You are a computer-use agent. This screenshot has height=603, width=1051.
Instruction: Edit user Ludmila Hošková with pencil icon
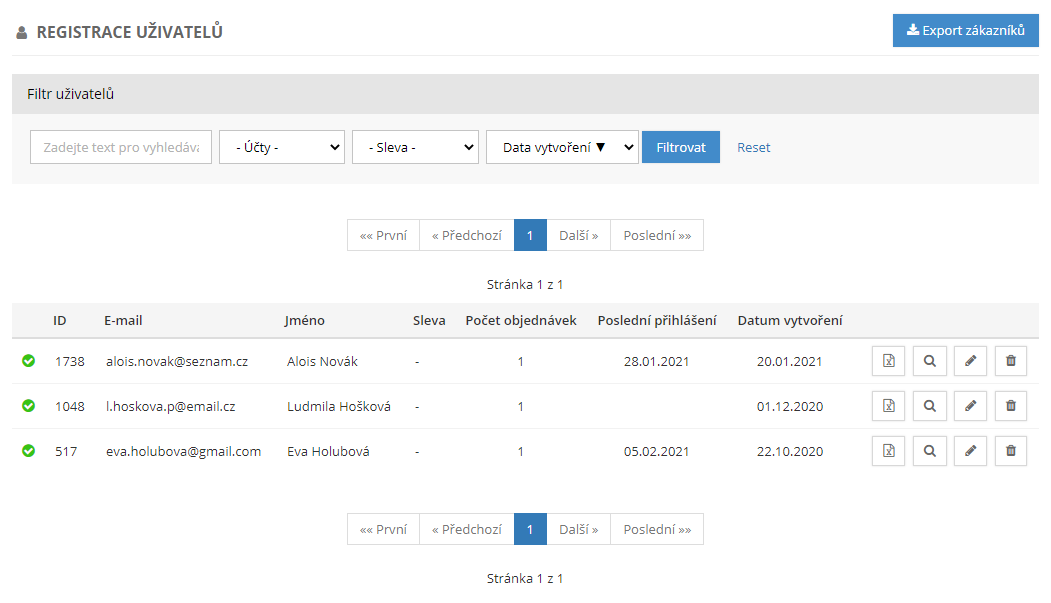point(970,406)
